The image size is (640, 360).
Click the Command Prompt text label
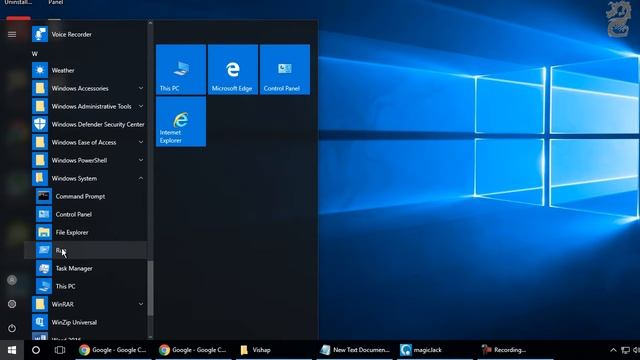pos(80,196)
